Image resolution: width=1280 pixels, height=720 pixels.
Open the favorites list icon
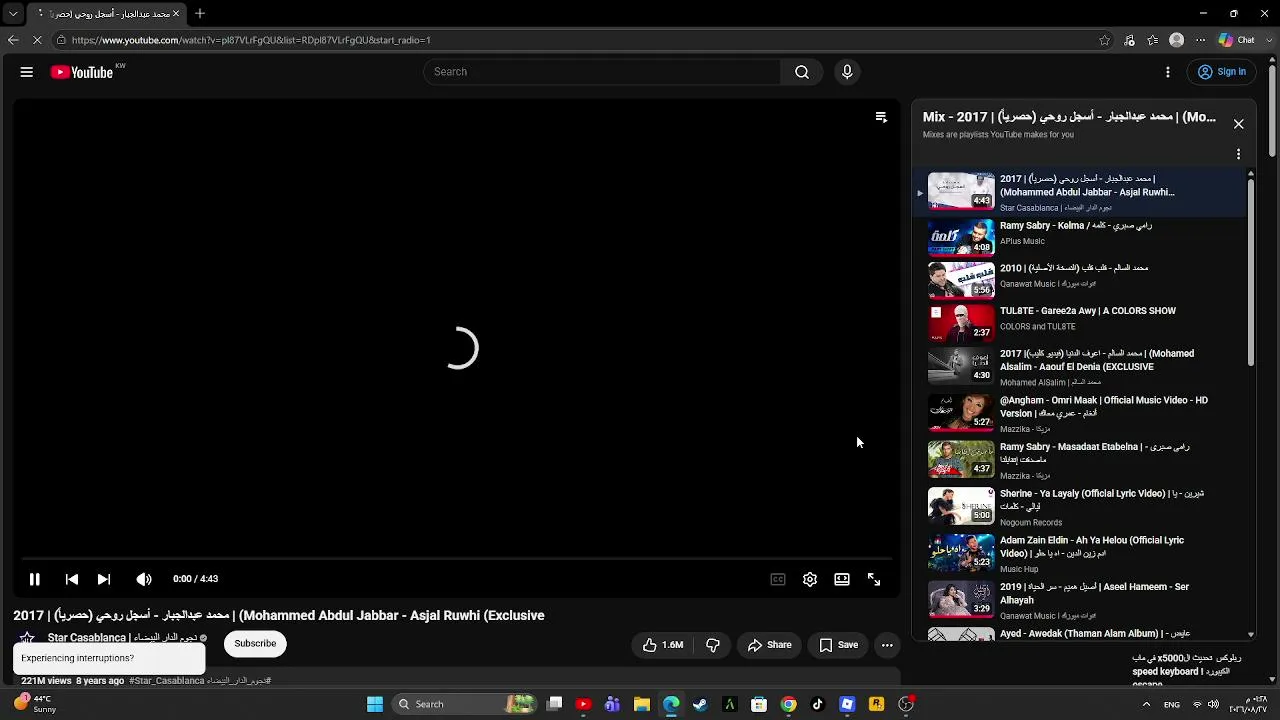click(x=1153, y=40)
